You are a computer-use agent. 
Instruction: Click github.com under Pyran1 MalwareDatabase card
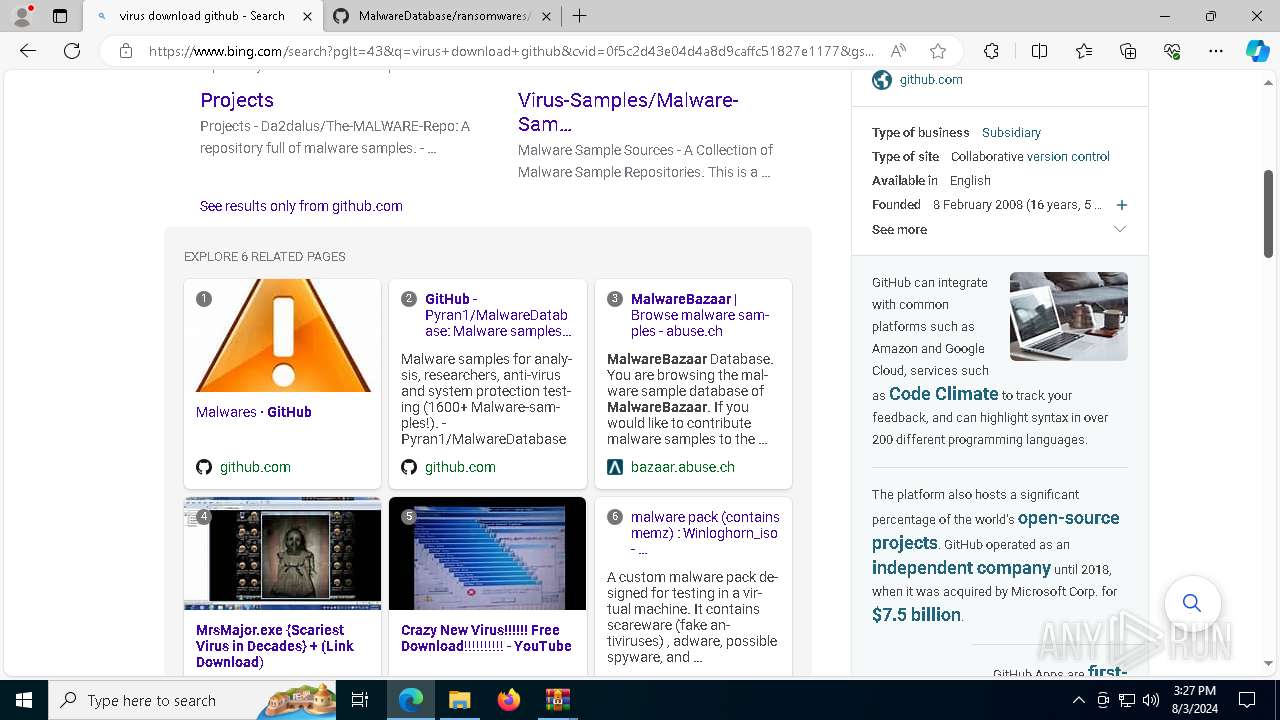[x=460, y=467]
